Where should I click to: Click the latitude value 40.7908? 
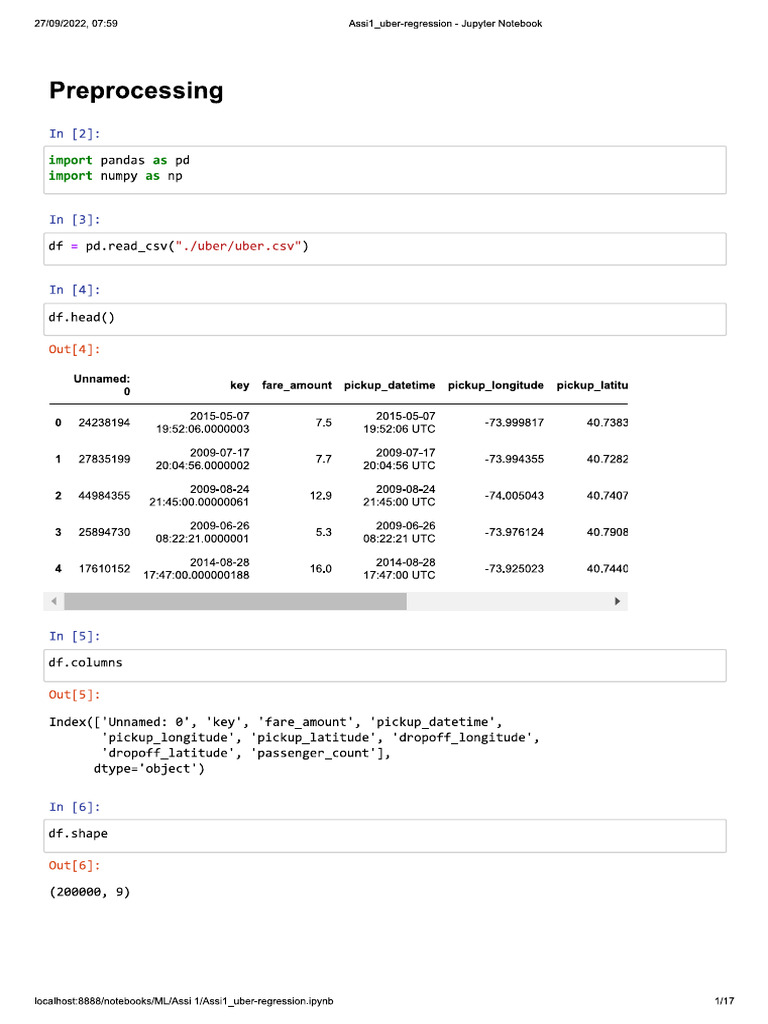tap(607, 532)
